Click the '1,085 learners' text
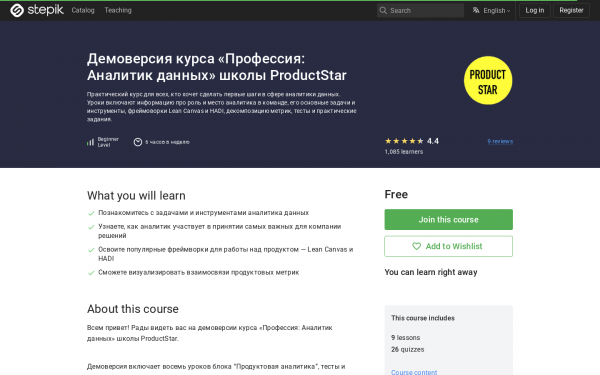This screenshot has height=375, width=600. (x=404, y=152)
